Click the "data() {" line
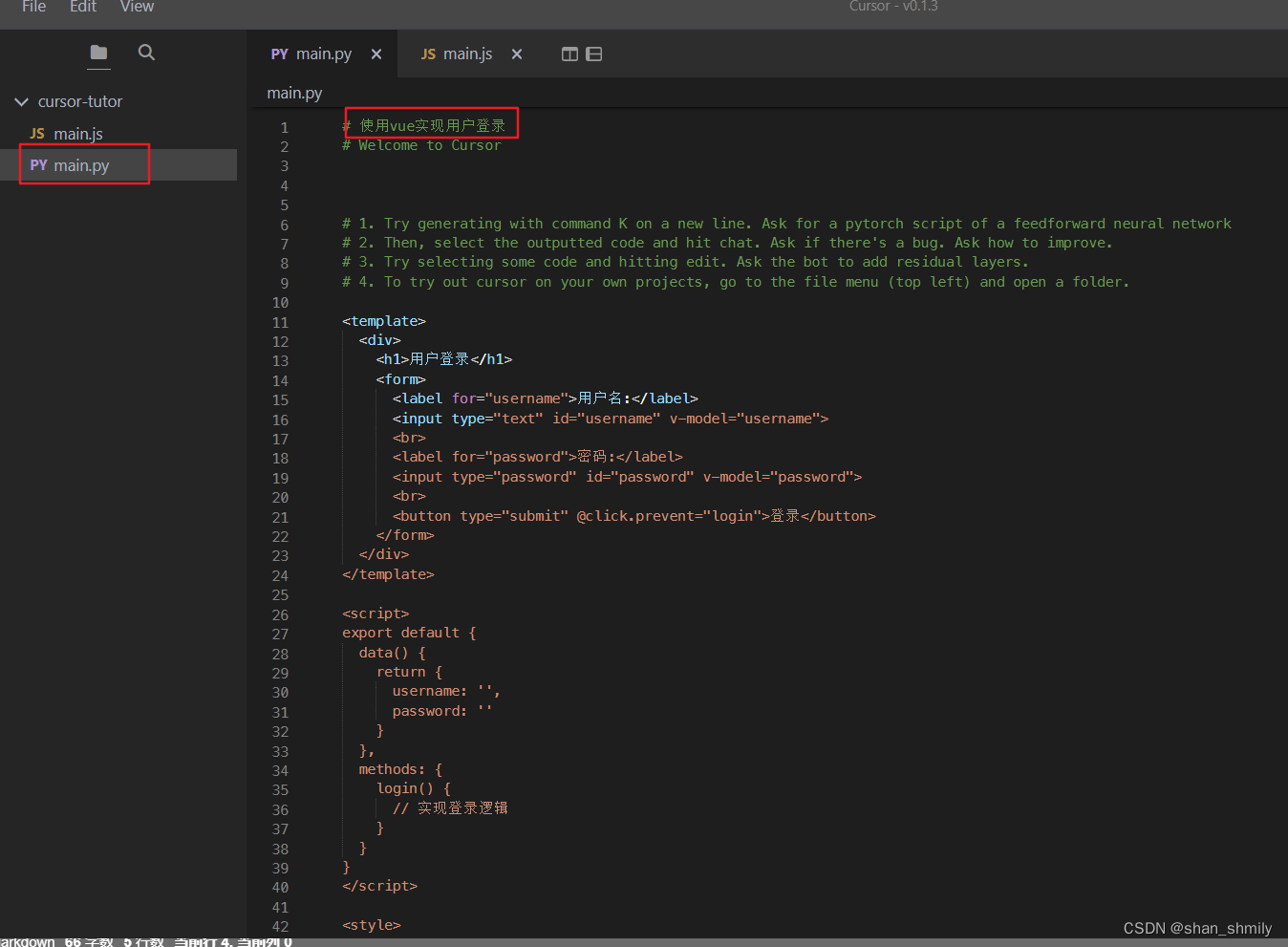Screen dimensions: 1288x947 point(393,653)
